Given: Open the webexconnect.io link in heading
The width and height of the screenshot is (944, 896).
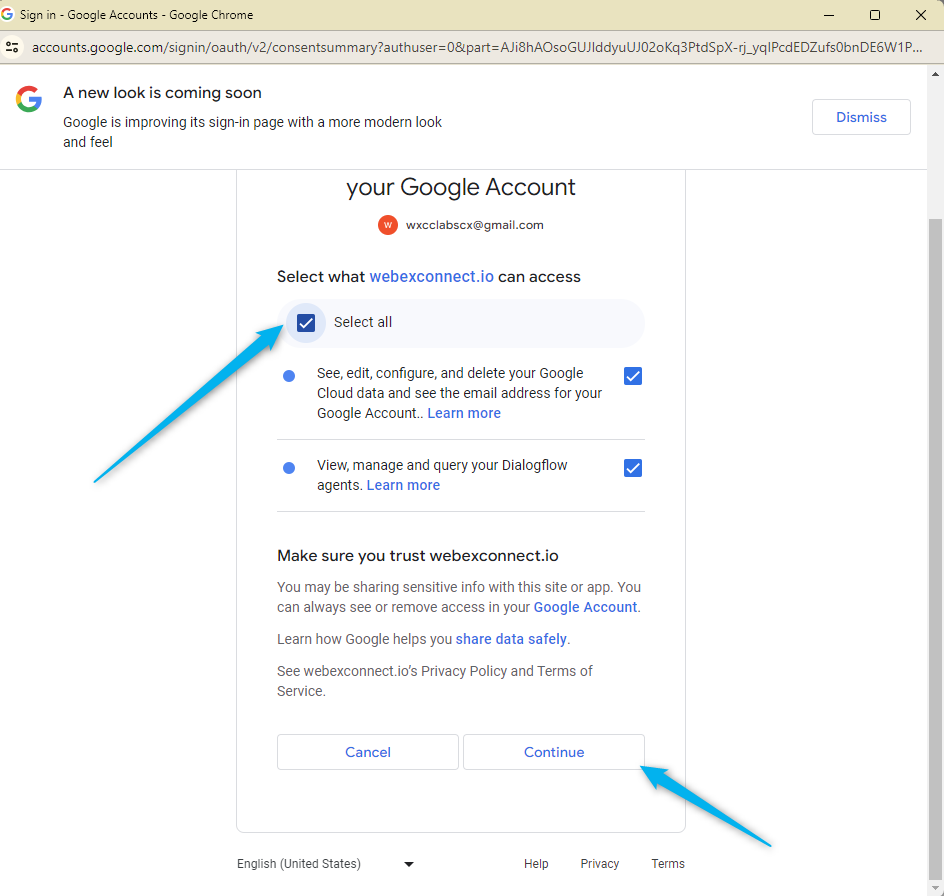Looking at the screenshot, I should pyautogui.click(x=432, y=276).
